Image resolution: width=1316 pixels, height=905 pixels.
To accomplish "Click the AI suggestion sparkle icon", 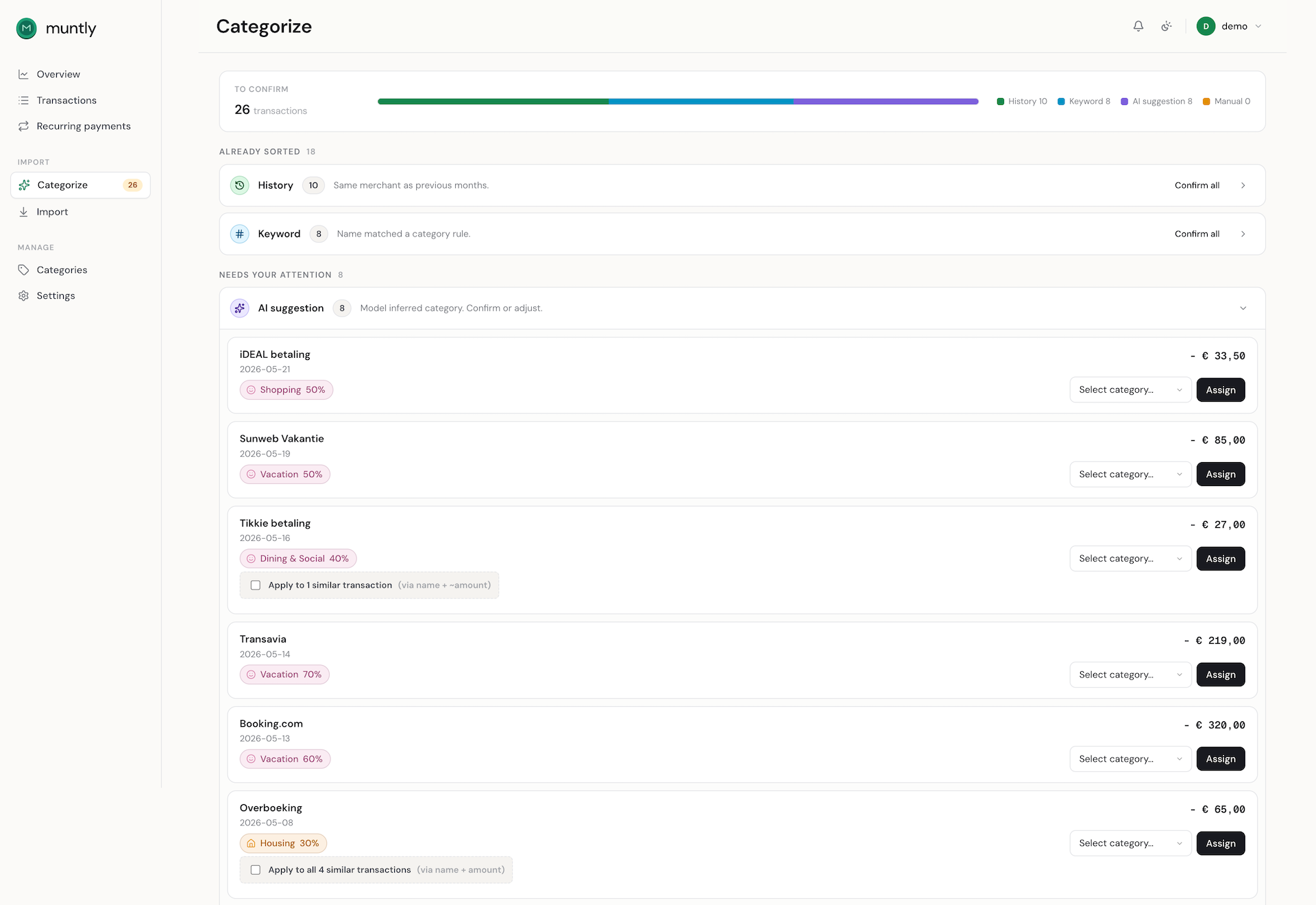I will pyautogui.click(x=240, y=308).
